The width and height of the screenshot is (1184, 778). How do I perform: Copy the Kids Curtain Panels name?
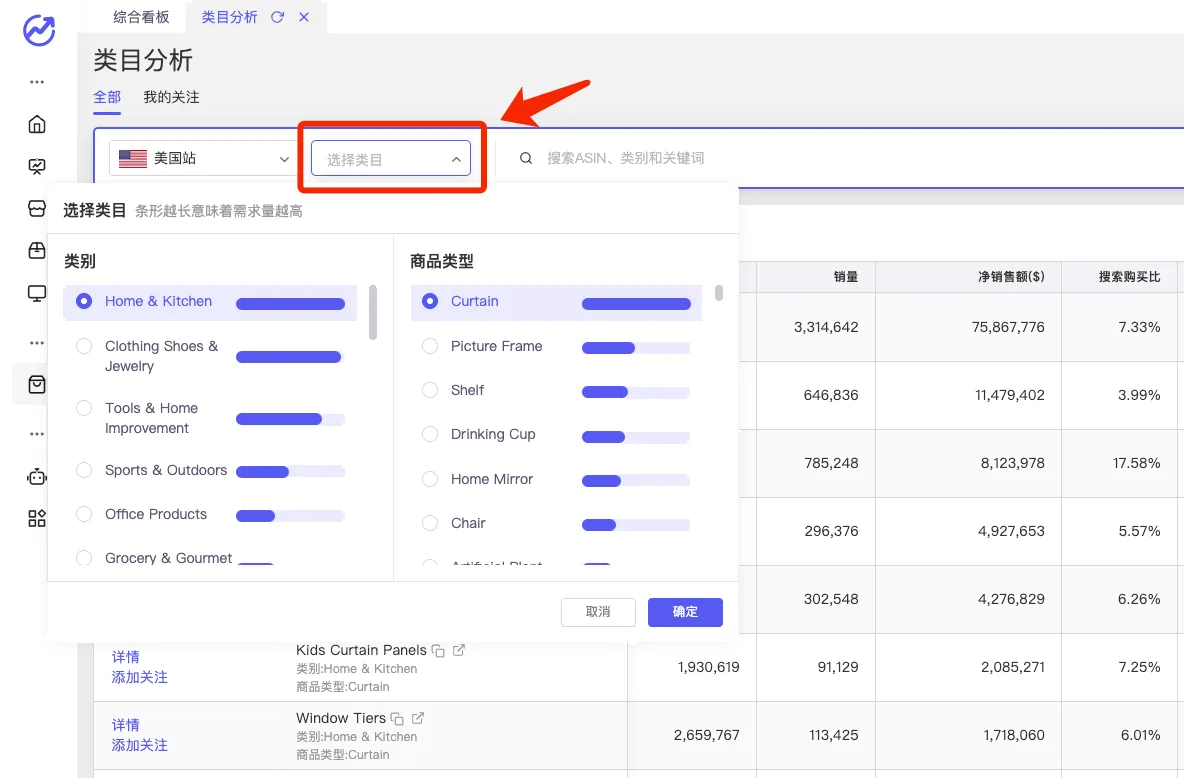coord(438,650)
